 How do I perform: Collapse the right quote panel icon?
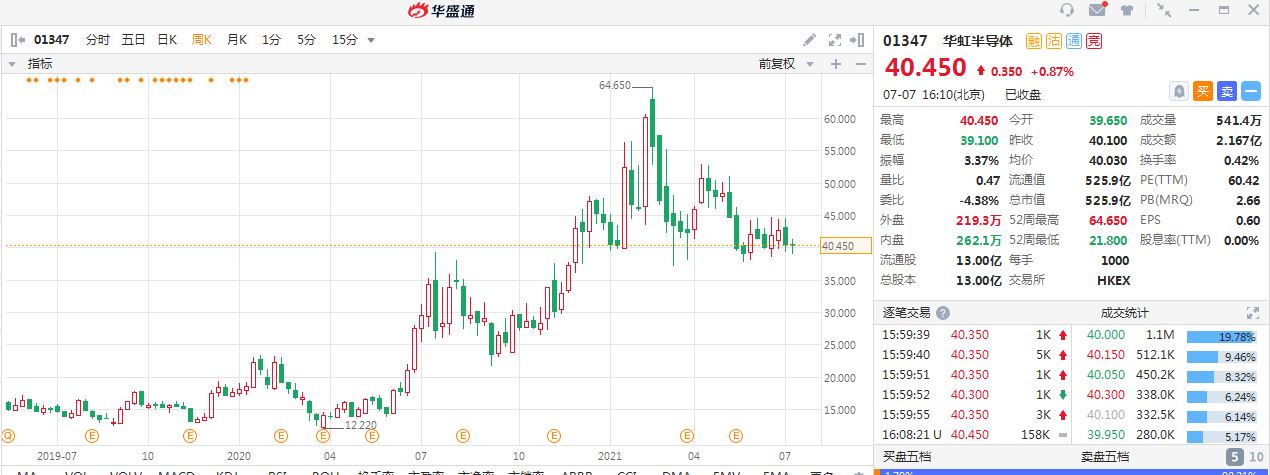[x=857, y=40]
